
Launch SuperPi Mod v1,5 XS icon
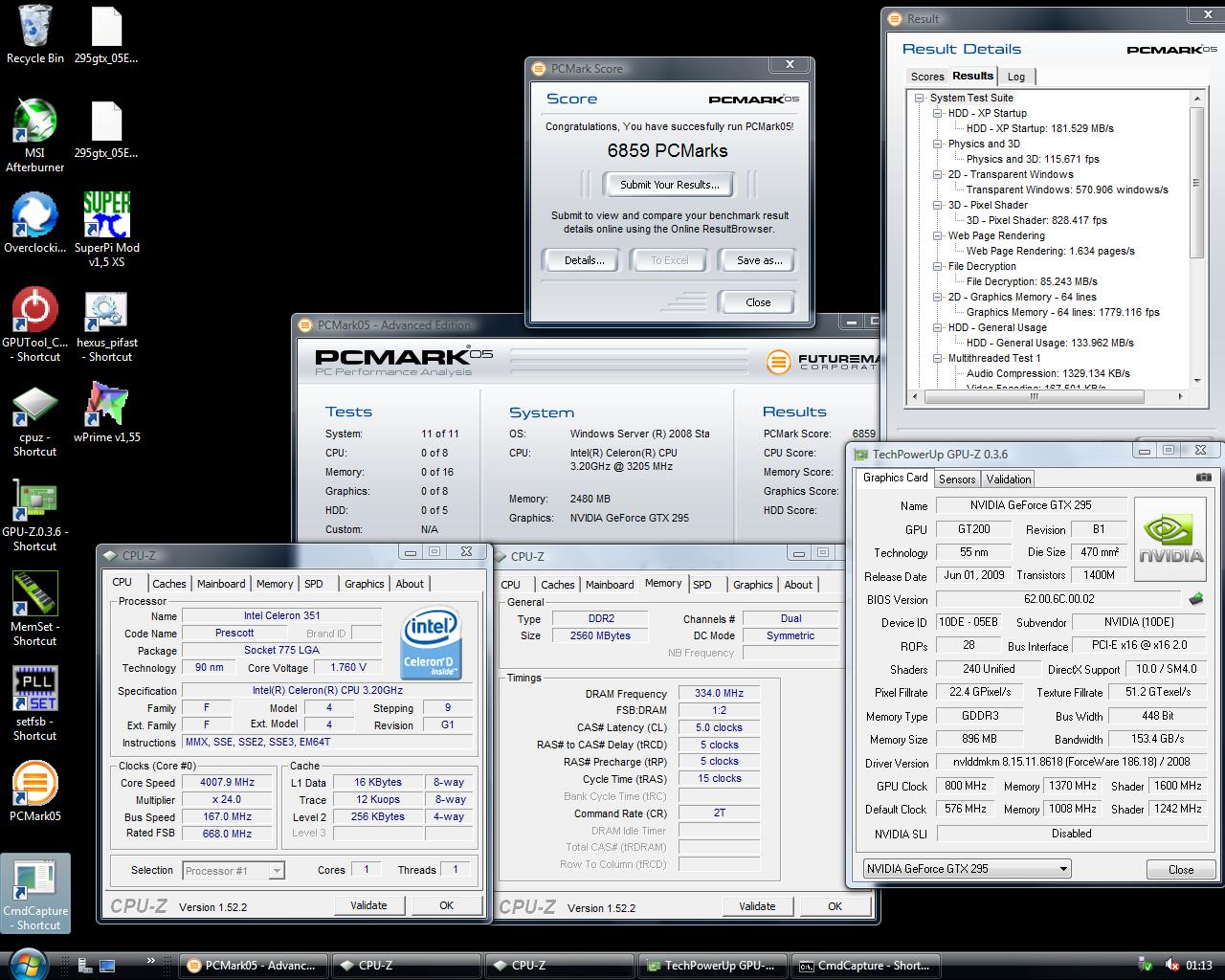107,230
